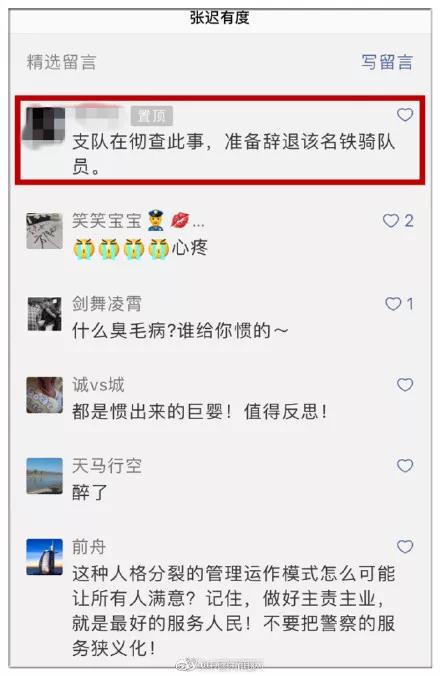Like the pinned comment about 铁骑队员
This screenshot has width=440, height=676.
coord(405,115)
